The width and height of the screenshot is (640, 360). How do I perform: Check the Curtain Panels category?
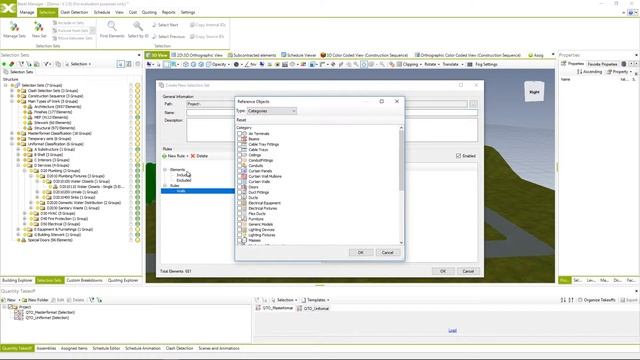click(240, 171)
